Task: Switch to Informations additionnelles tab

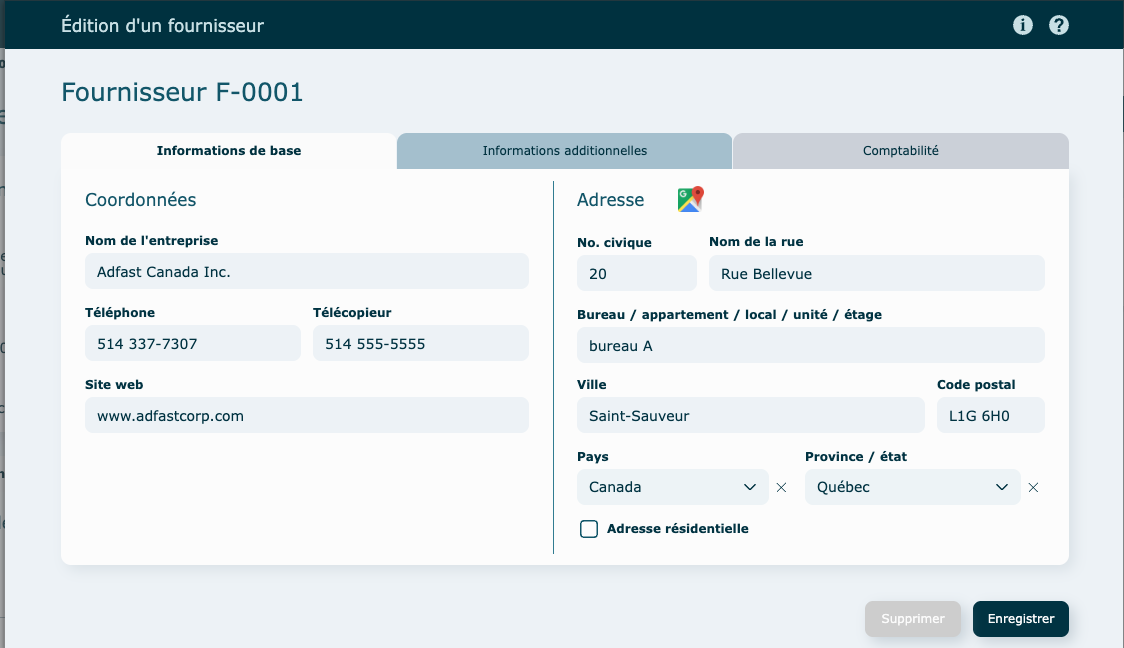Action: (564, 151)
